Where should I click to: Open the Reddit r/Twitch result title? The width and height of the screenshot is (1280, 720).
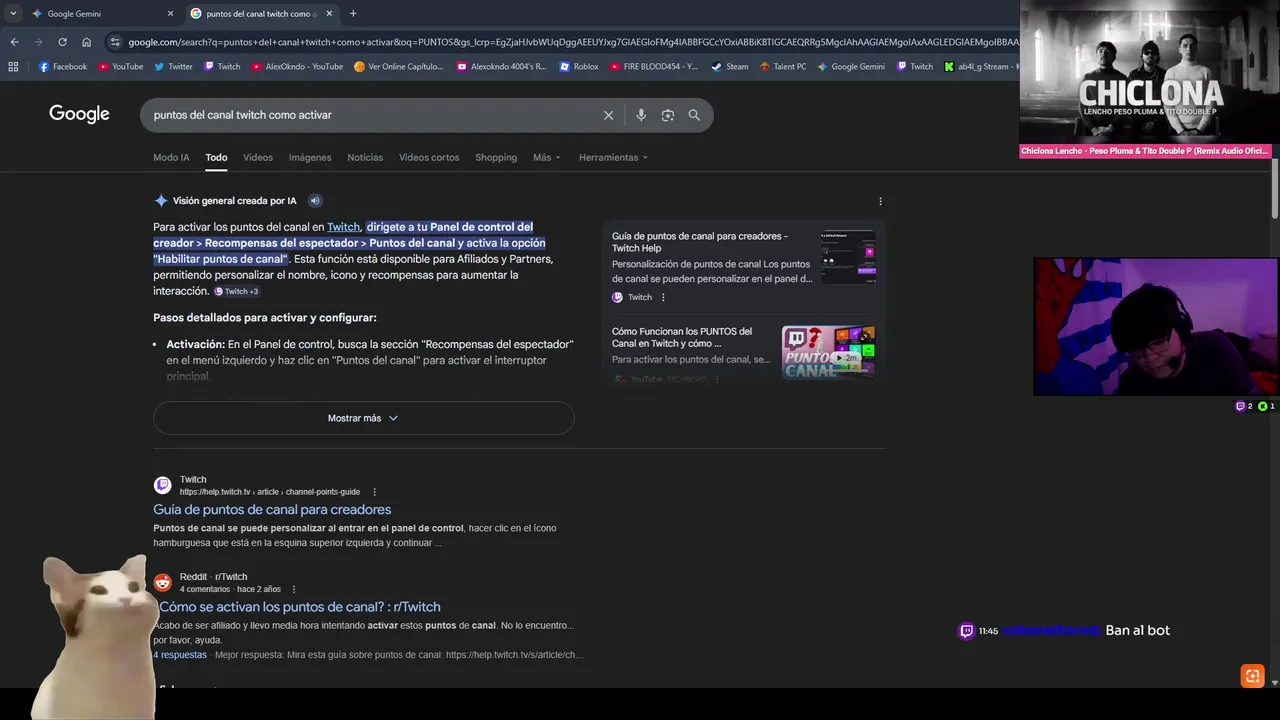pyautogui.click(x=299, y=606)
